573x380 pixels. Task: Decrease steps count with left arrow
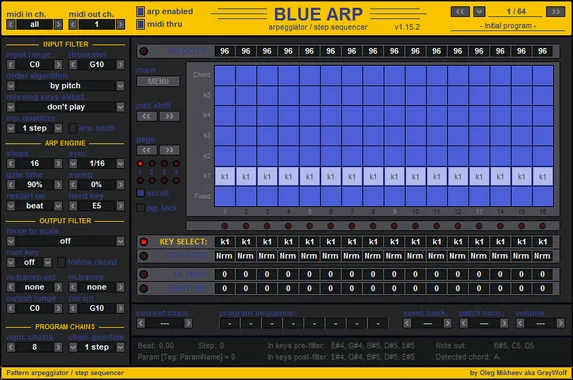click(11, 163)
